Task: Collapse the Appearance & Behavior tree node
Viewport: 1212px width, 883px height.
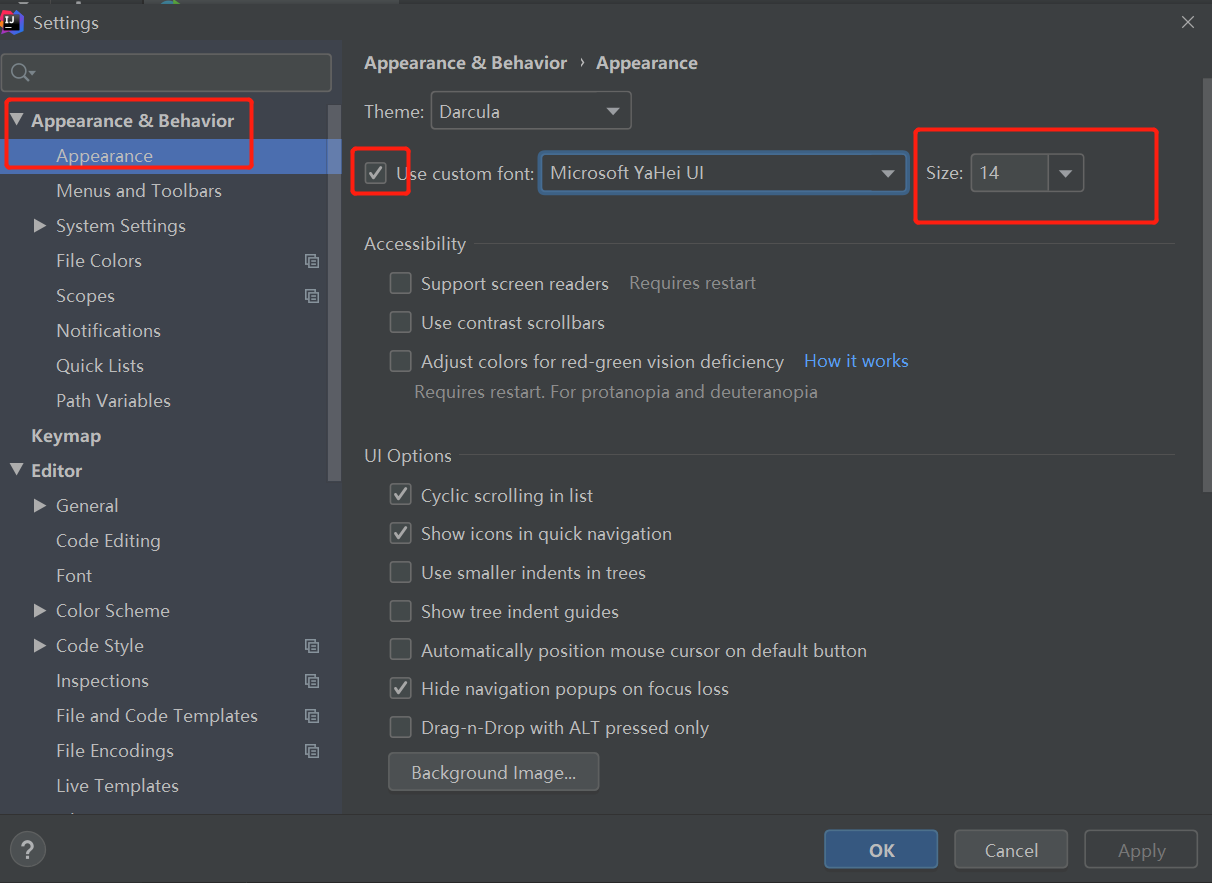Action: [x=16, y=120]
